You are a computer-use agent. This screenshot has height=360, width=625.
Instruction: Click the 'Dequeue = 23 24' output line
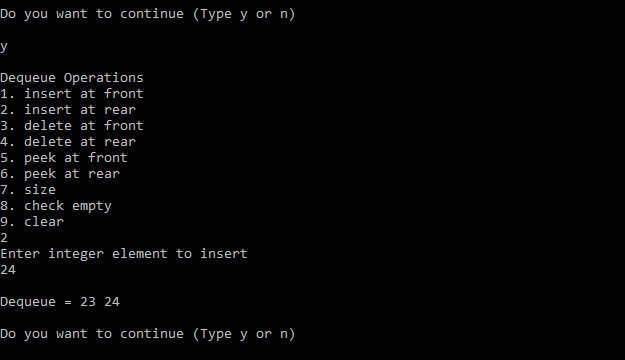click(60, 302)
